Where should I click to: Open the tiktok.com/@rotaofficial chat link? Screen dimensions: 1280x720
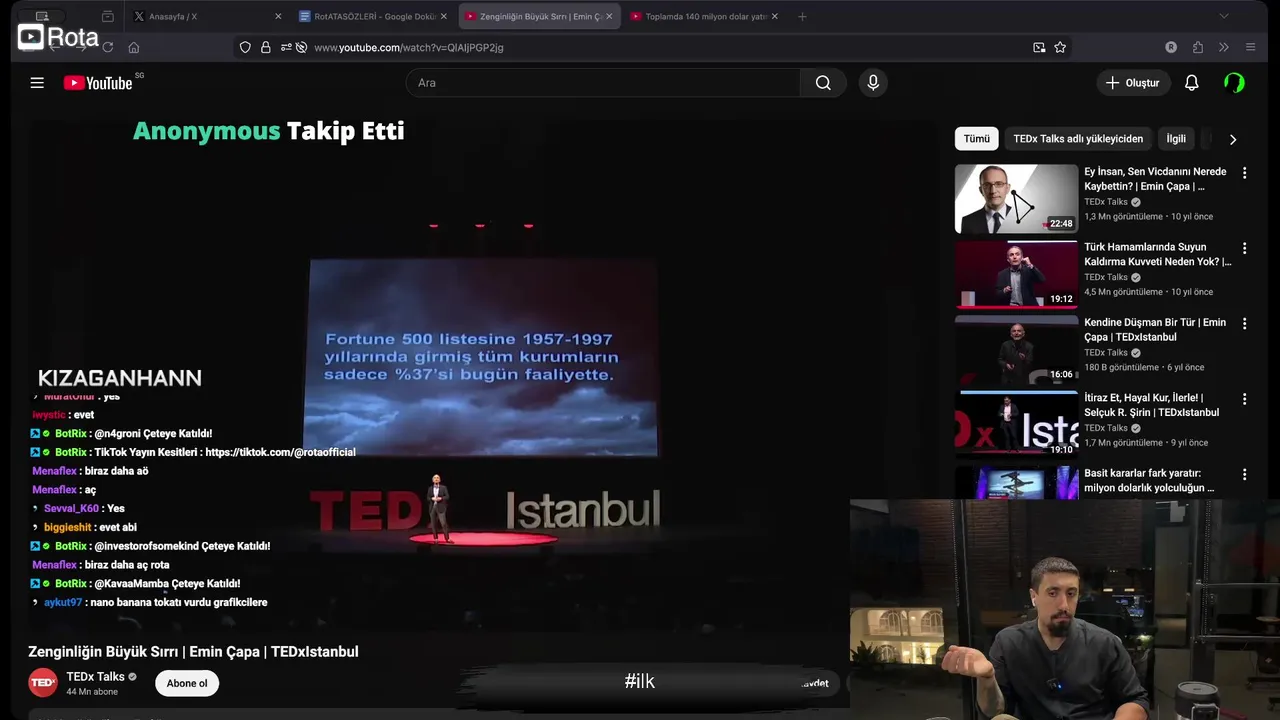280,452
